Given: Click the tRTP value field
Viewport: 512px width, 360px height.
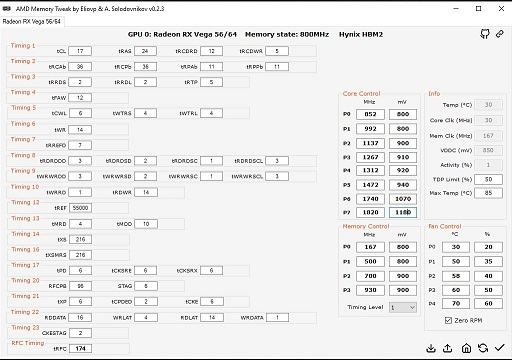Looking at the screenshot, I should point(211,82).
